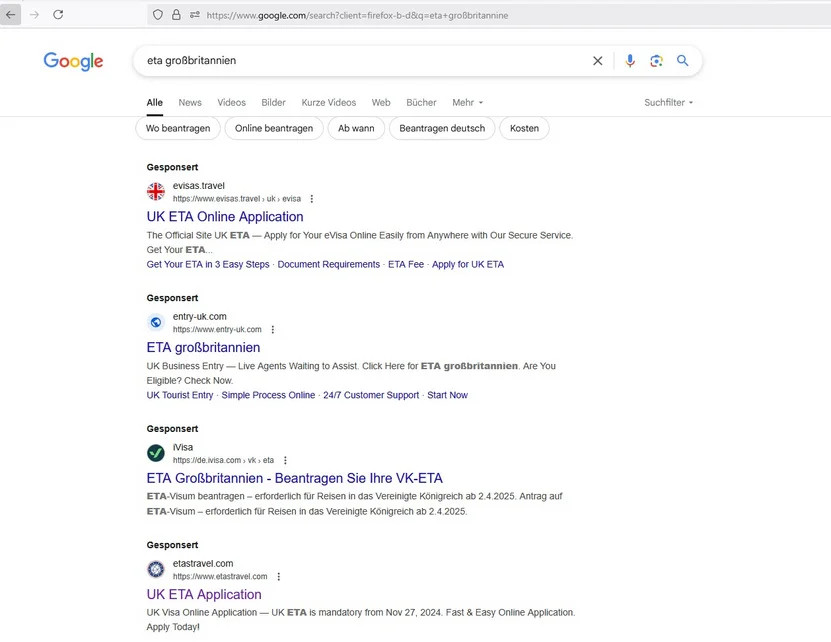Reload the page with the refresh icon
Image resolution: width=831 pixels, height=642 pixels.
click(x=58, y=15)
